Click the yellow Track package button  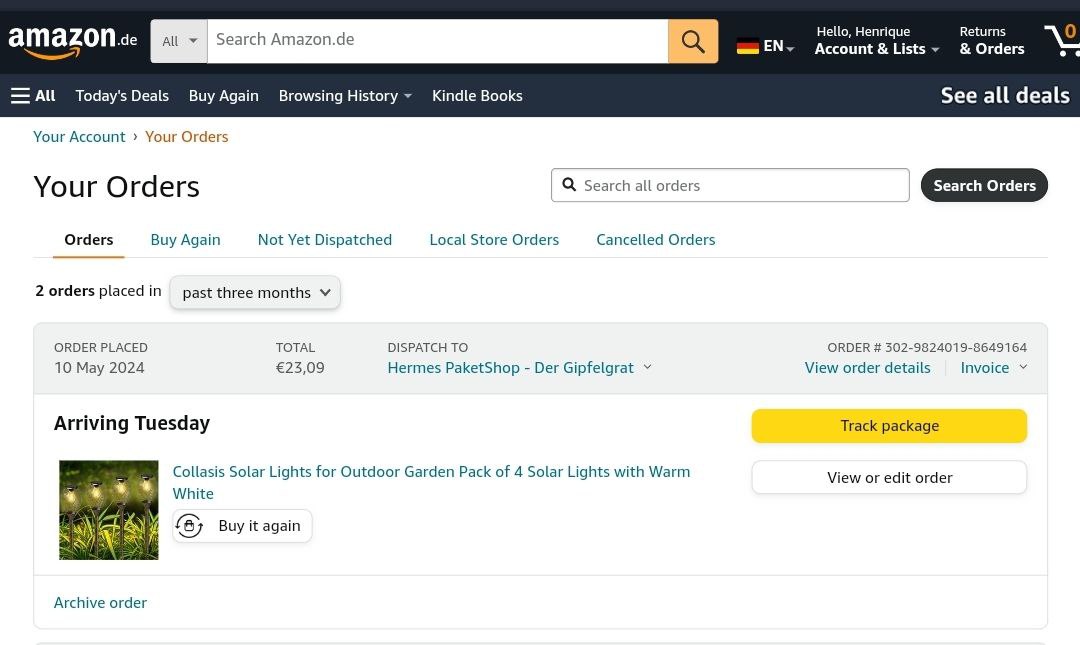tap(889, 426)
